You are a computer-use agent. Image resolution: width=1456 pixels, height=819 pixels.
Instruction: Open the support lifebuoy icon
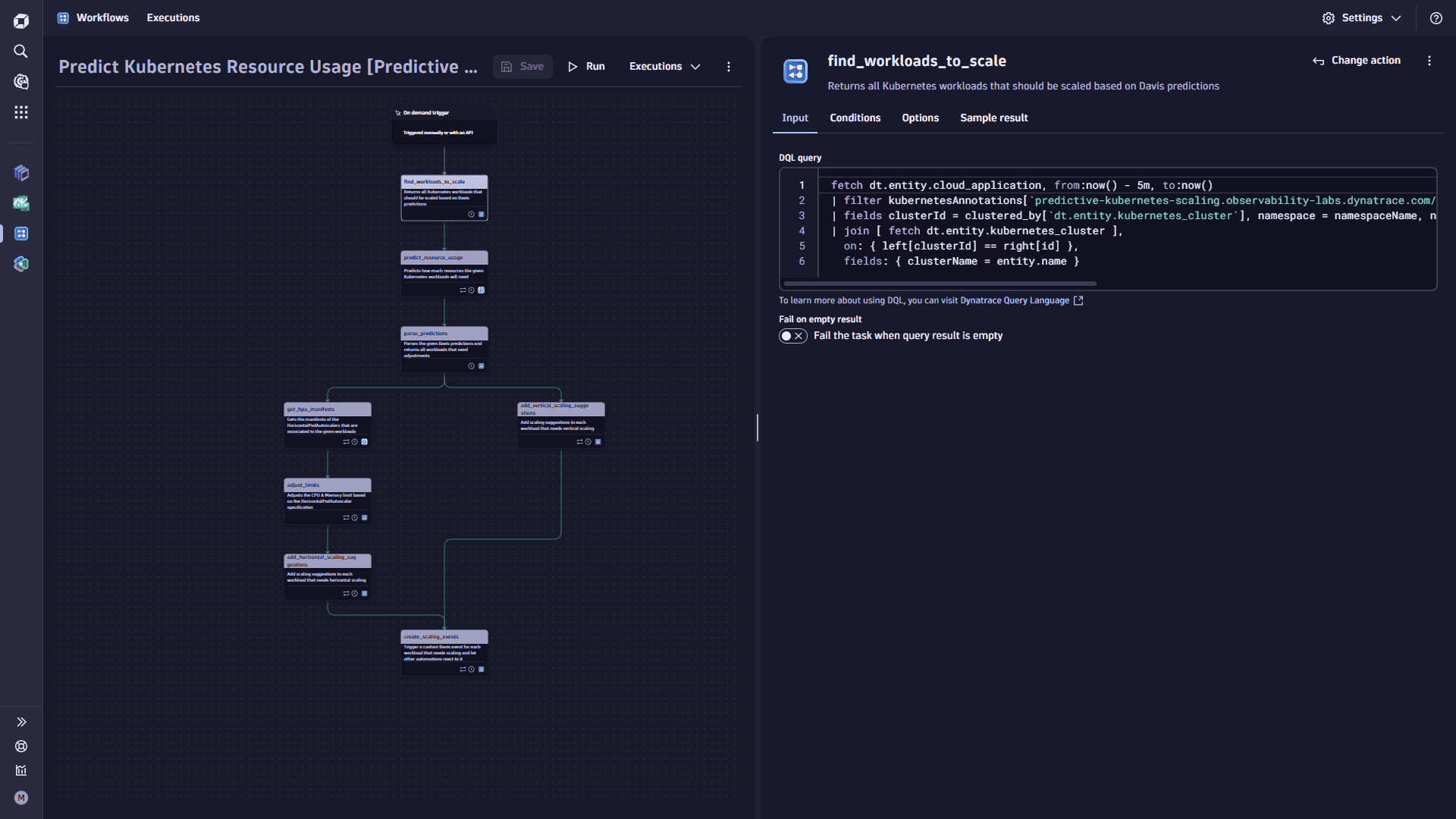(21, 746)
